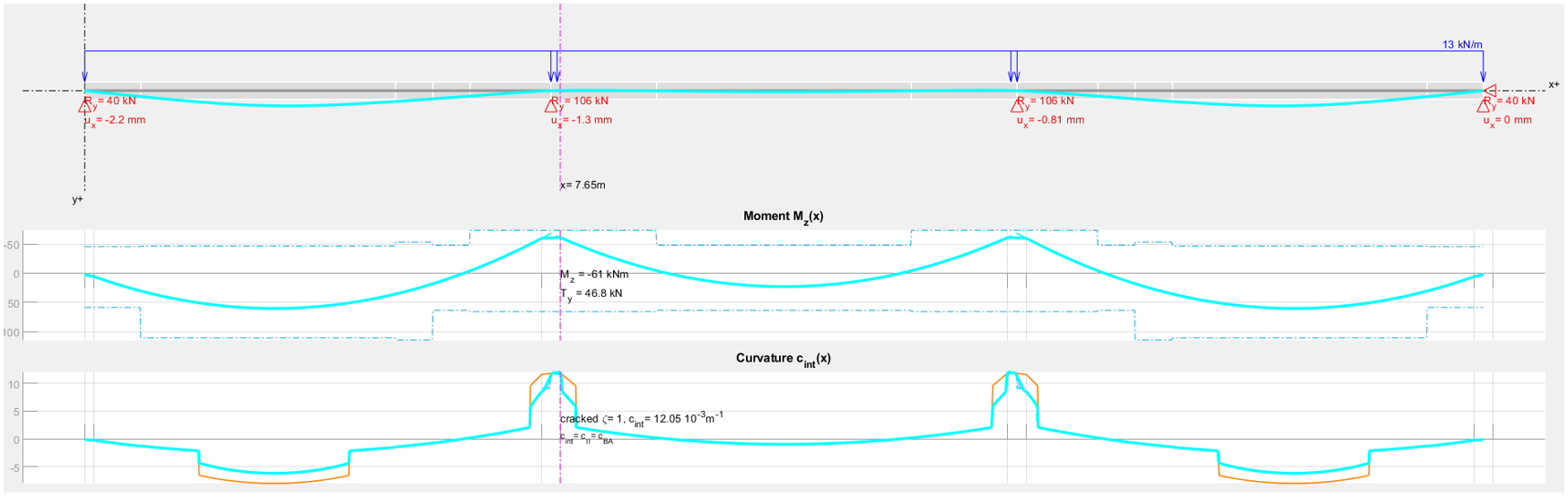
Task: Click the left end support triangle icon
Action: tap(85, 107)
